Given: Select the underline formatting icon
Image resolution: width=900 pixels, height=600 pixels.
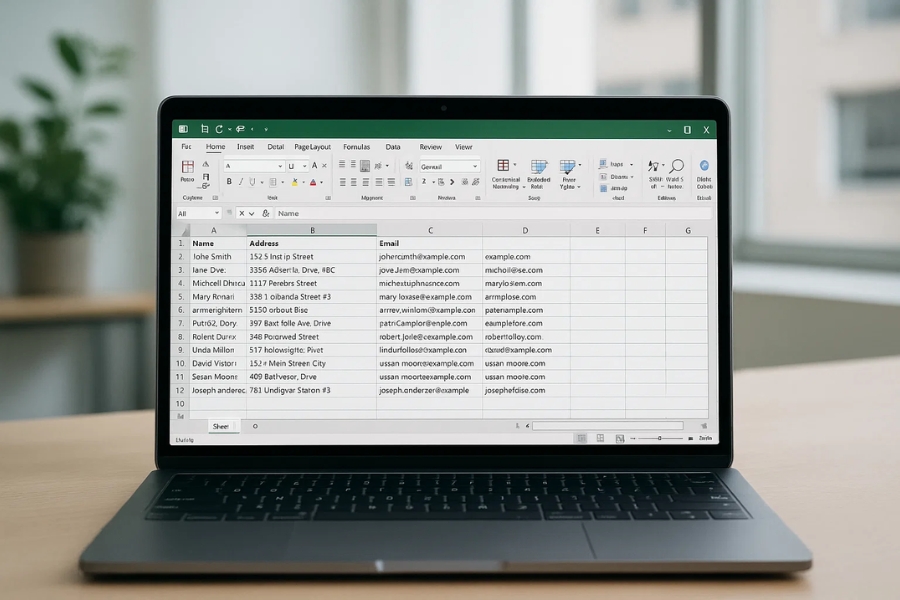Looking at the screenshot, I should (252, 181).
